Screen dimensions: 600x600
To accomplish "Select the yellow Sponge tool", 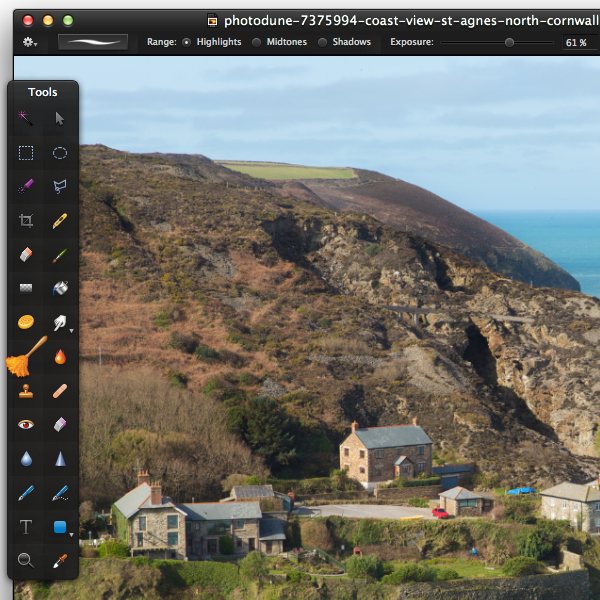I will coord(26,322).
